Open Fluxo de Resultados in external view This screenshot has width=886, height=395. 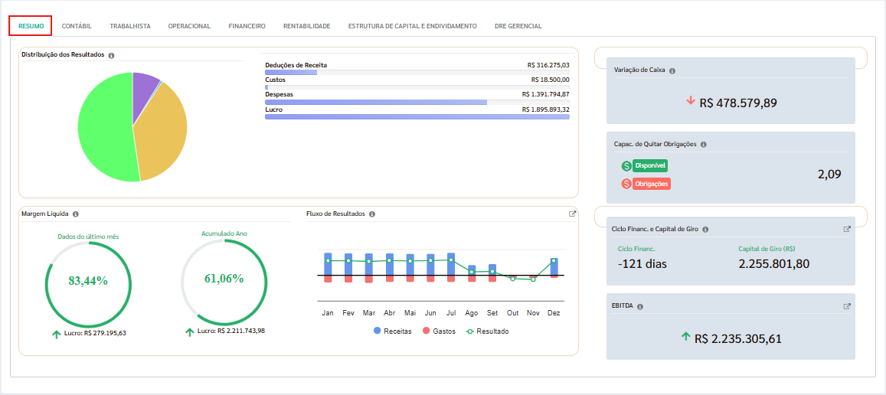(x=572, y=214)
